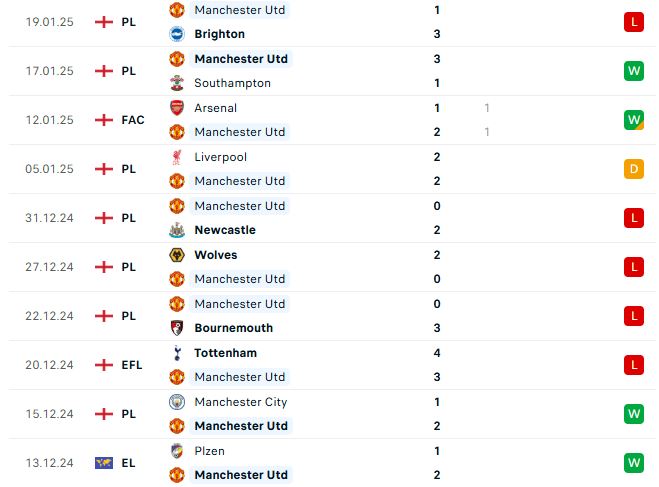Image resolution: width=659 pixels, height=487 pixels.
Task: Open the Manchester City team link
Action: (241, 402)
